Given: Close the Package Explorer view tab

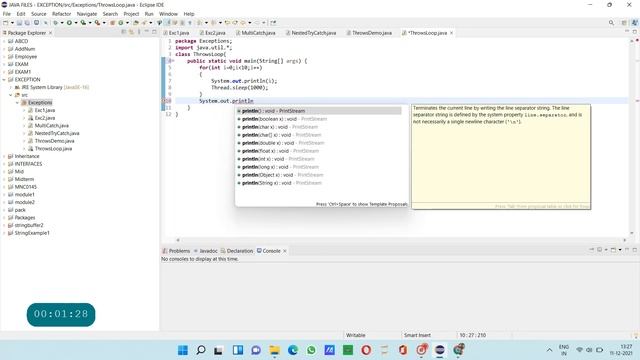Looking at the screenshot, I should click(x=51, y=33).
